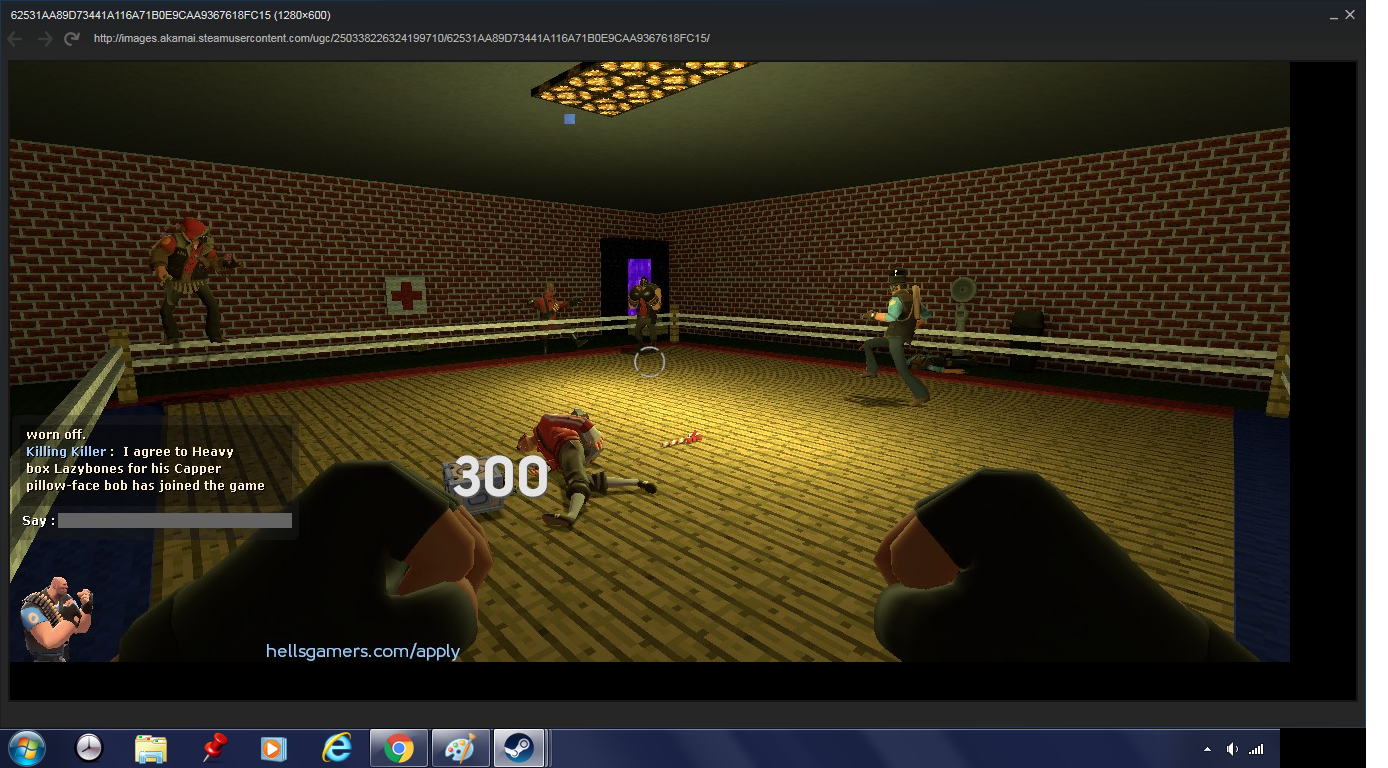The height and width of the screenshot is (768, 1388).
Task: Click the displayed TF2 game screenshot
Action: 650,362
